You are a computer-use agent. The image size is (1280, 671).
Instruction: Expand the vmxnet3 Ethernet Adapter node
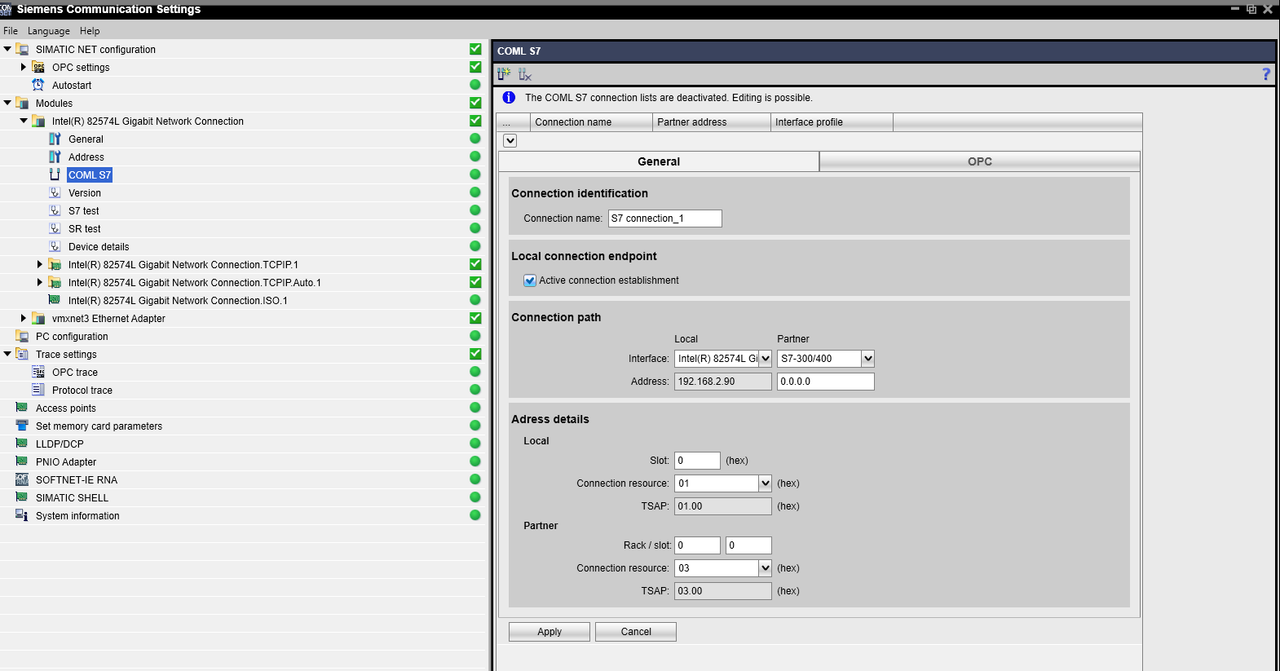(24, 318)
